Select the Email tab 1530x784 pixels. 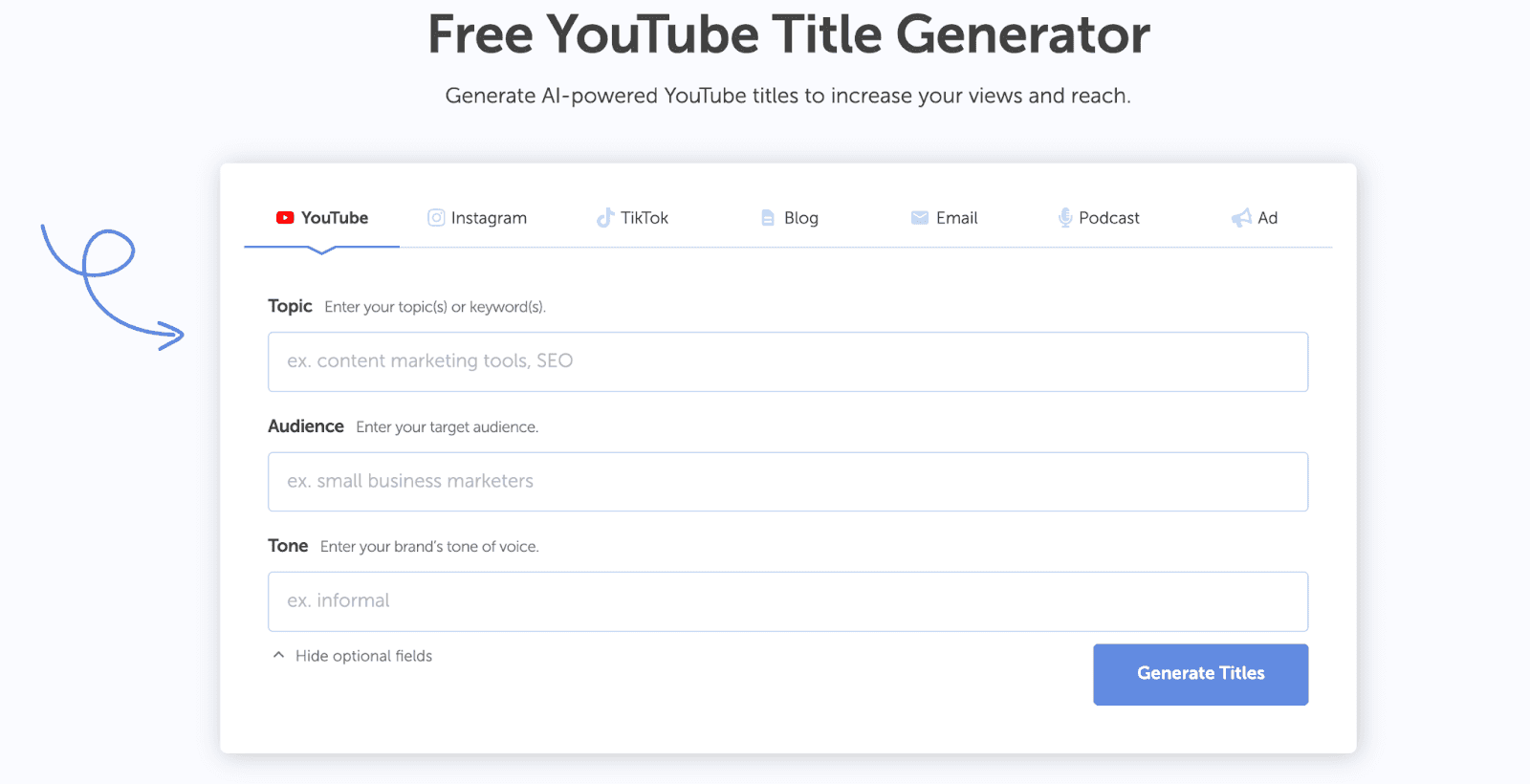955,218
